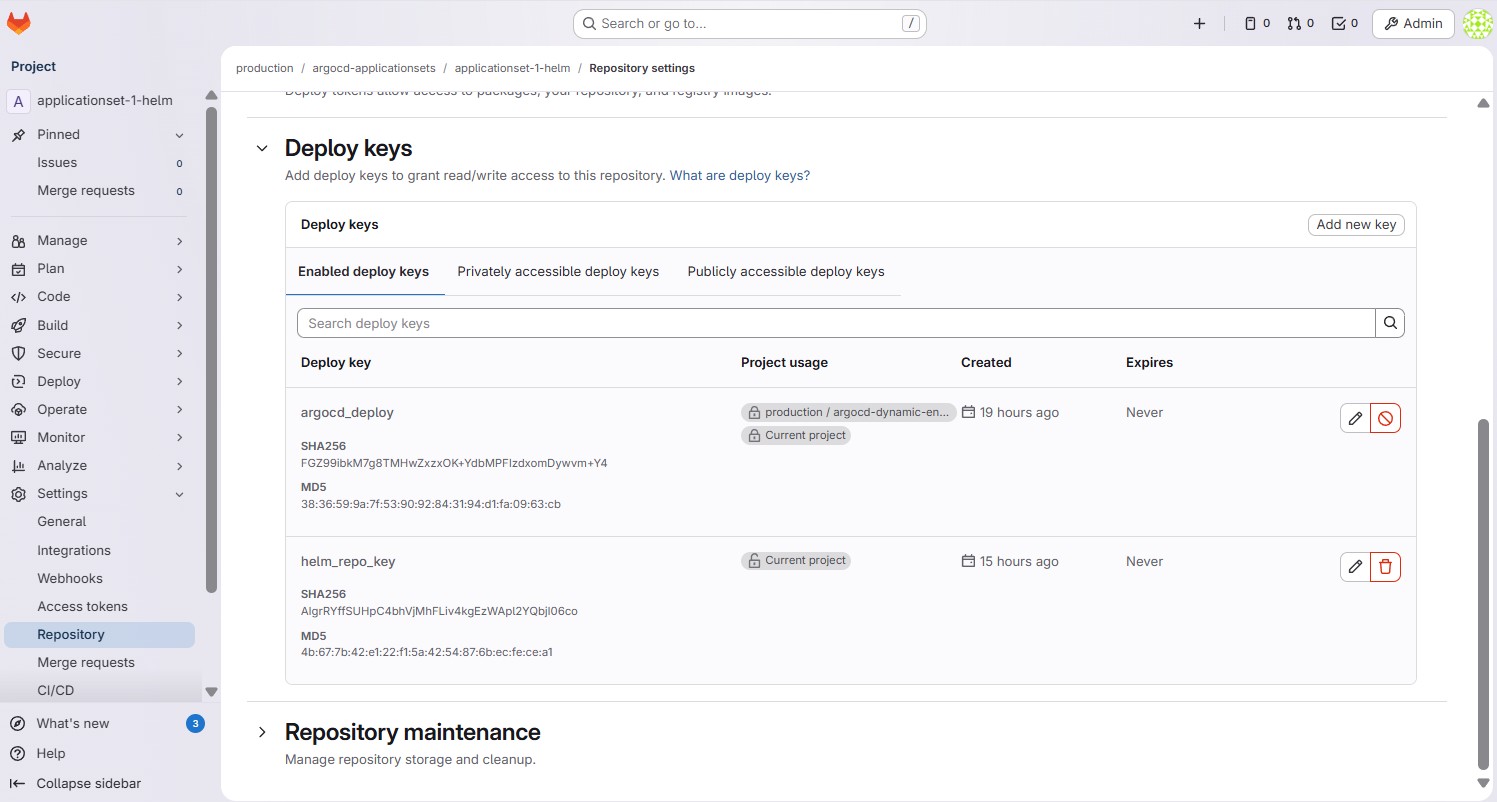
Task: Open the to-do list icon
Action: (x=1344, y=23)
